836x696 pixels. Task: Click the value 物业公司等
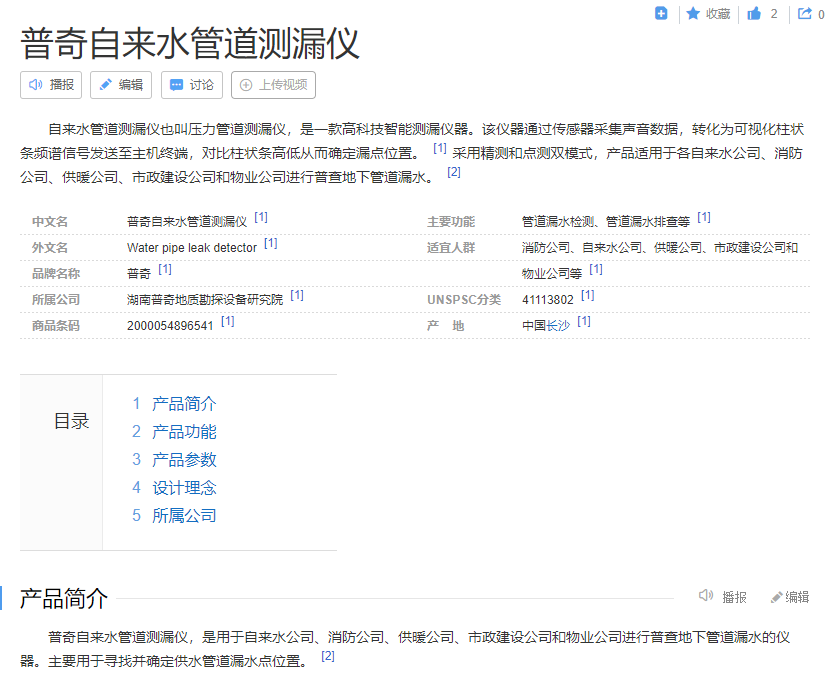552,274
